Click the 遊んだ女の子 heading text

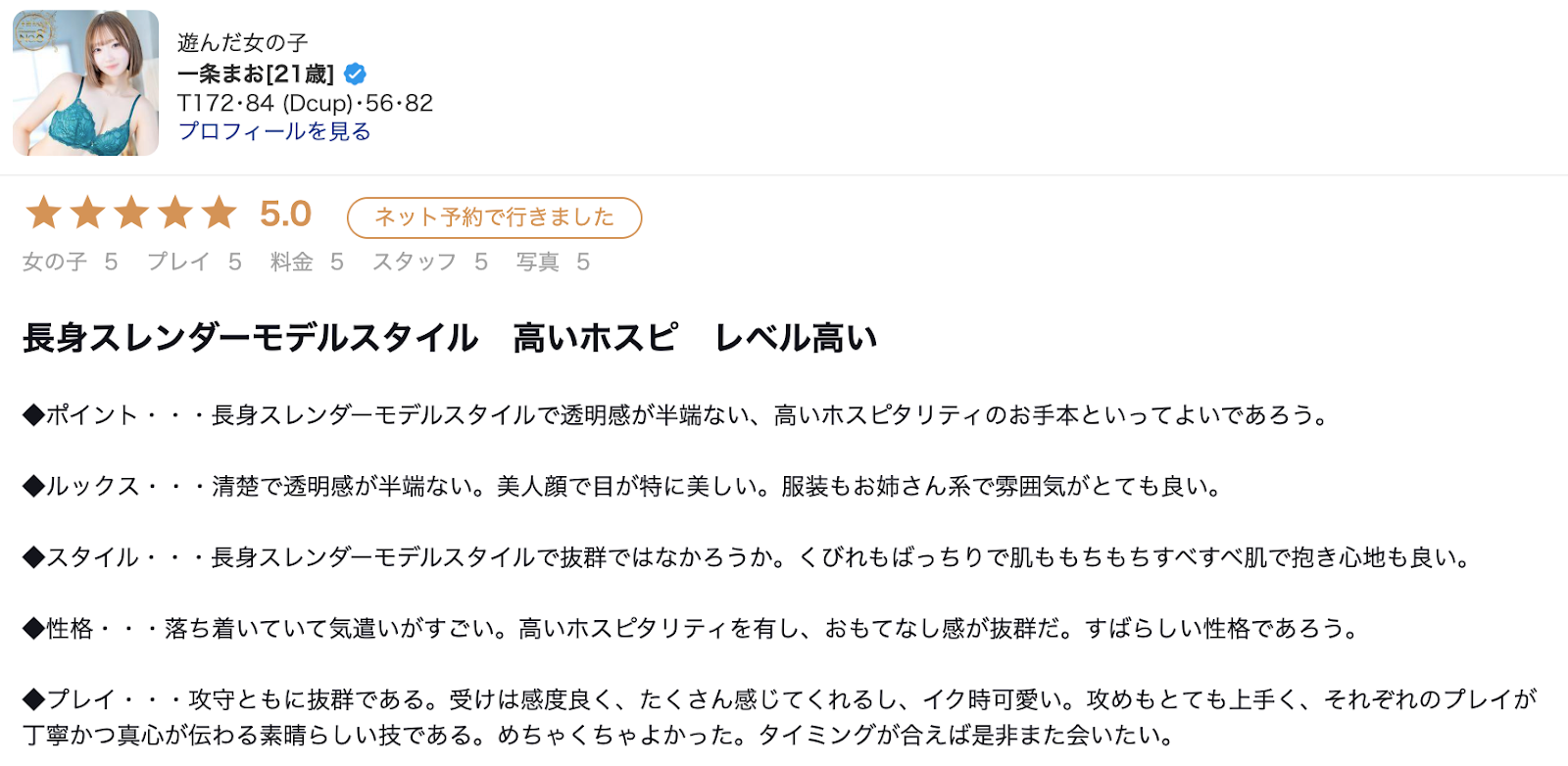243,43
